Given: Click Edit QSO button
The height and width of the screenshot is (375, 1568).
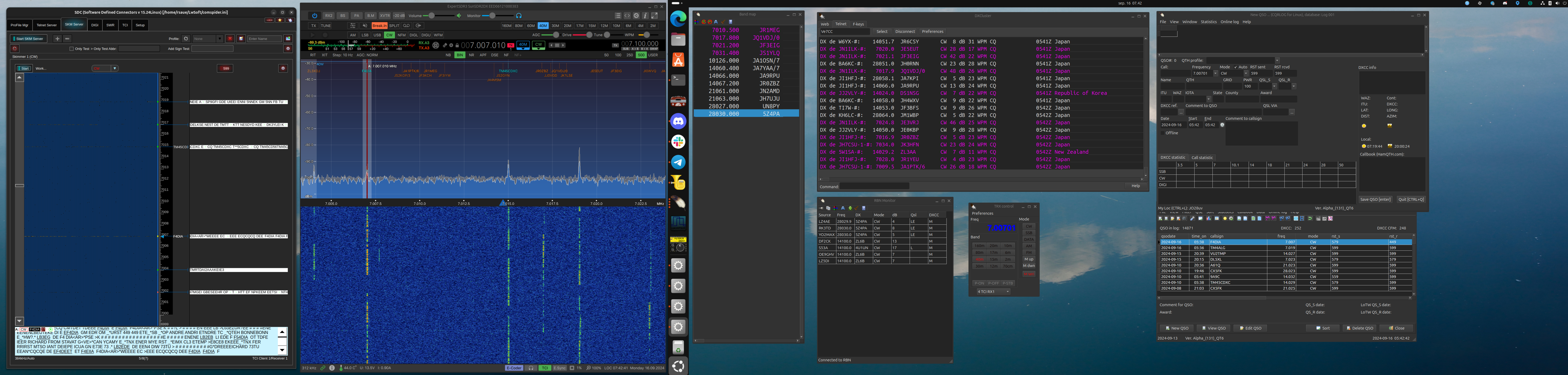Looking at the screenshot, I should coord(1250,328).
